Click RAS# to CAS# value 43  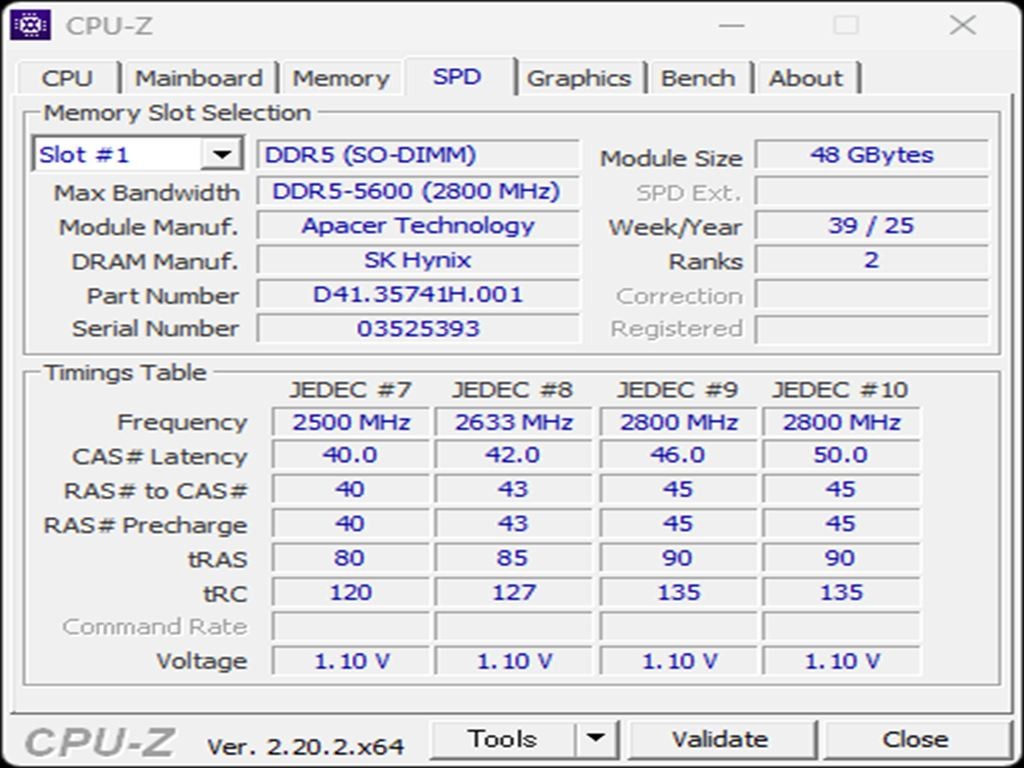[513, 489]
